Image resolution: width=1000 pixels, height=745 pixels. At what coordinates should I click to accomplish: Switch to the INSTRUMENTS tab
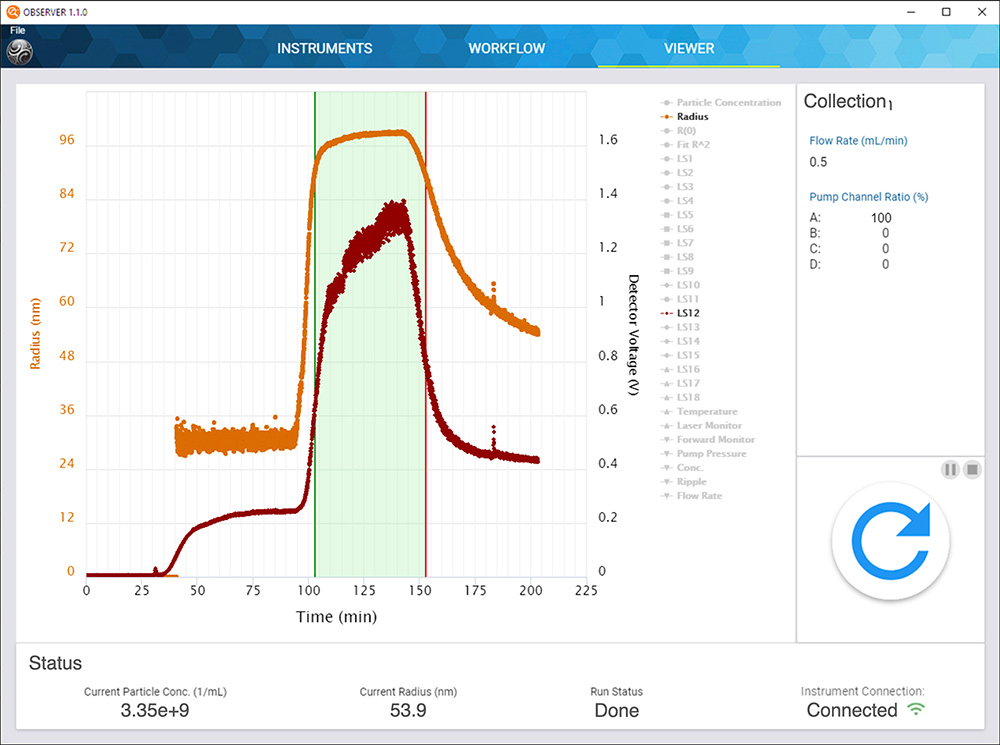[324, 48]
